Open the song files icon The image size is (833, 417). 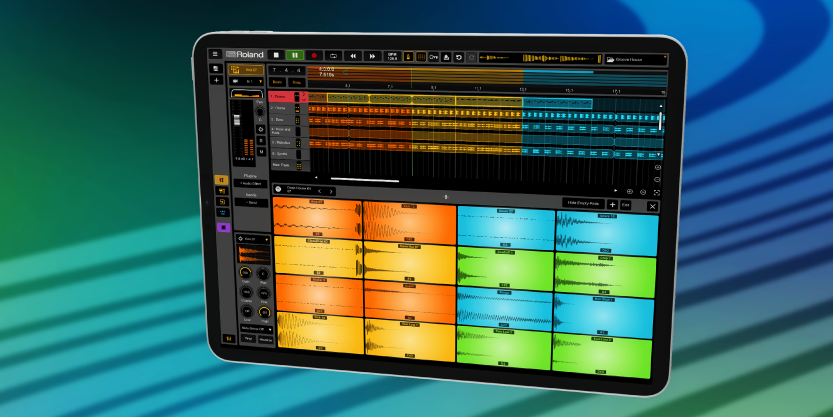216,69
